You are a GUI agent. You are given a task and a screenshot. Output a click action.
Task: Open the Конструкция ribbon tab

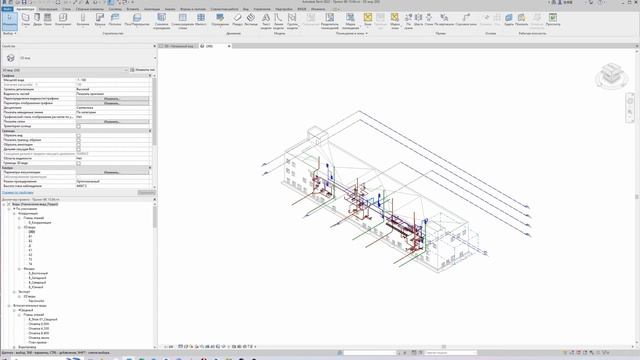(x=48, y=9)
